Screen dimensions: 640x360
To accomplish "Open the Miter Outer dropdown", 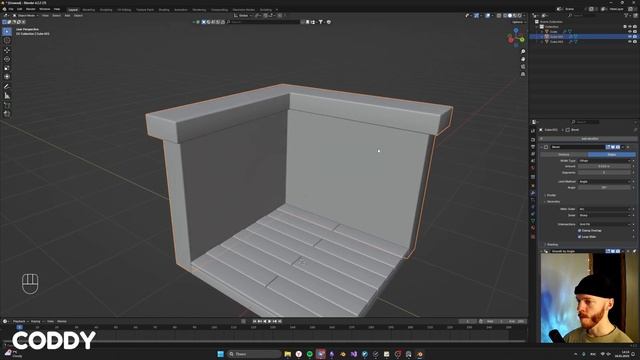I will [604, 209].
